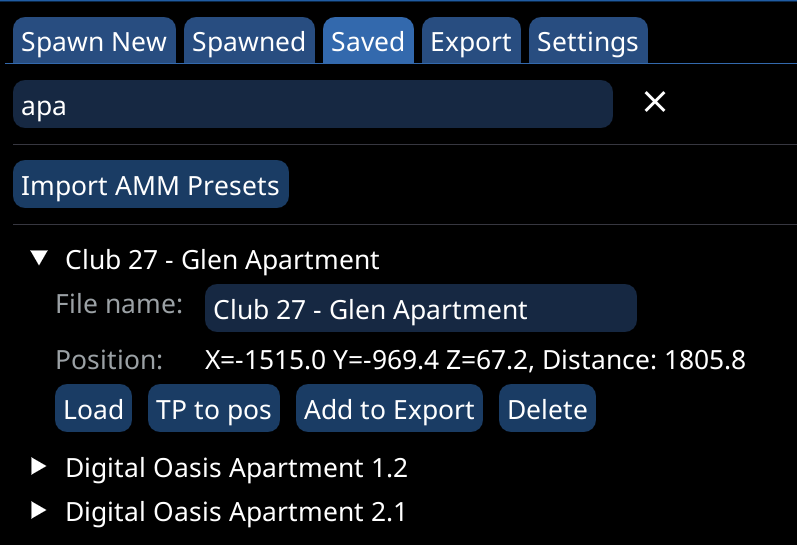The width and height of the screenshot is (797, 545).
Task: Clear the search text with the X icon
Action: pos(655,101)
